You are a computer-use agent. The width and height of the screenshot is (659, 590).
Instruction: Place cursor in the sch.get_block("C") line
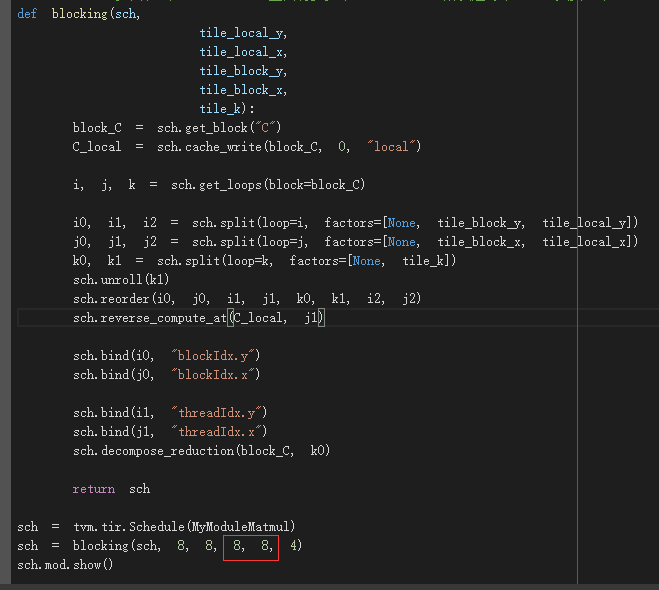pos(177,128)
